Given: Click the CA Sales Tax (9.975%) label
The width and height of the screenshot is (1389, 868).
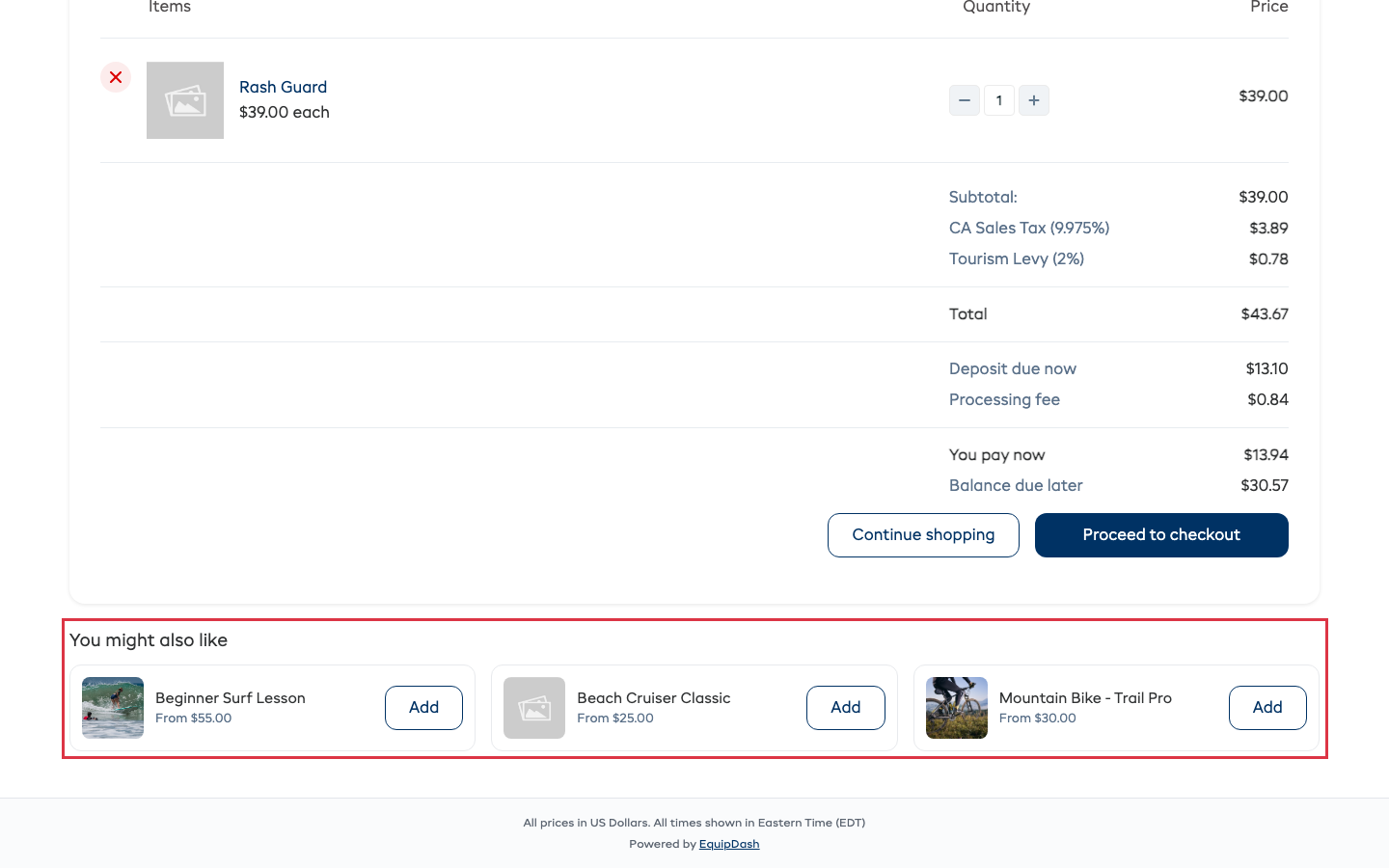Looking at the screenshot, I should tap(1029, 229).
